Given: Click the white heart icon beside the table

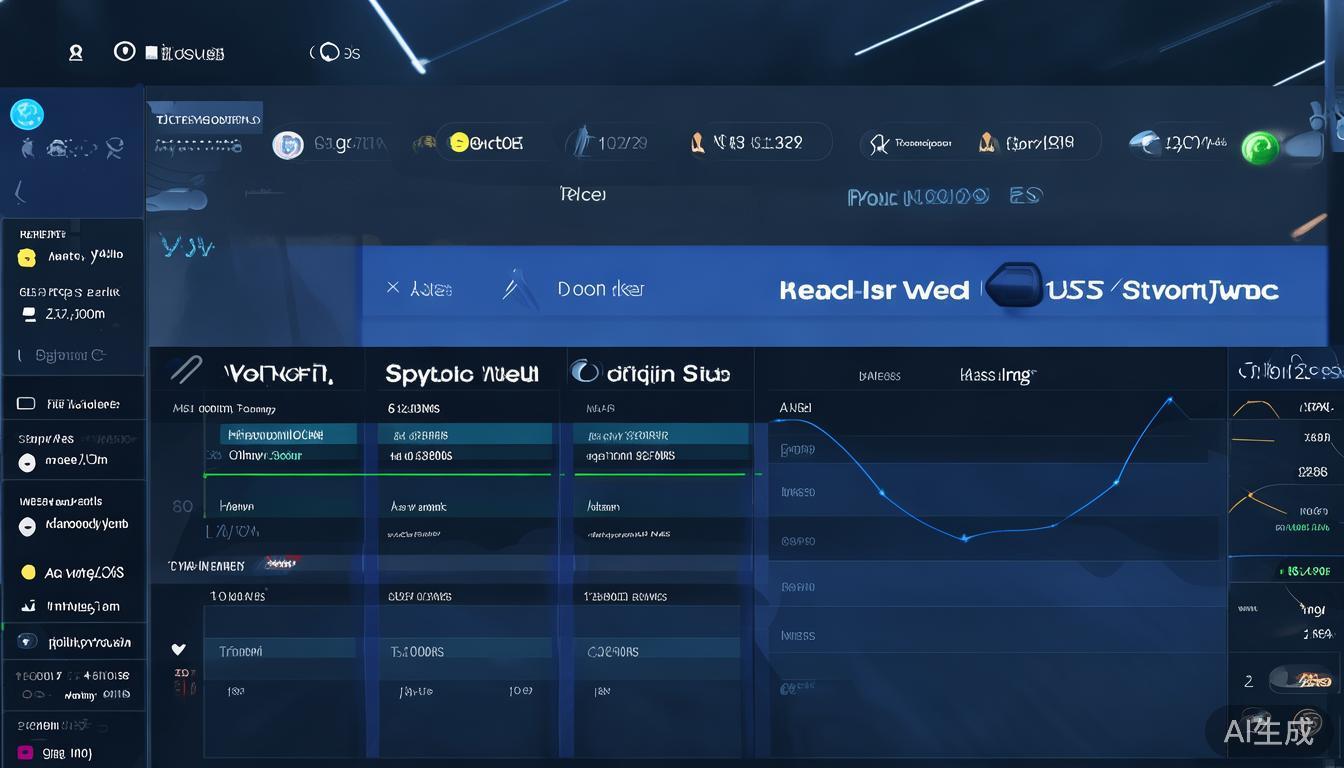Looking at the screenshot, I should point(179,650).
